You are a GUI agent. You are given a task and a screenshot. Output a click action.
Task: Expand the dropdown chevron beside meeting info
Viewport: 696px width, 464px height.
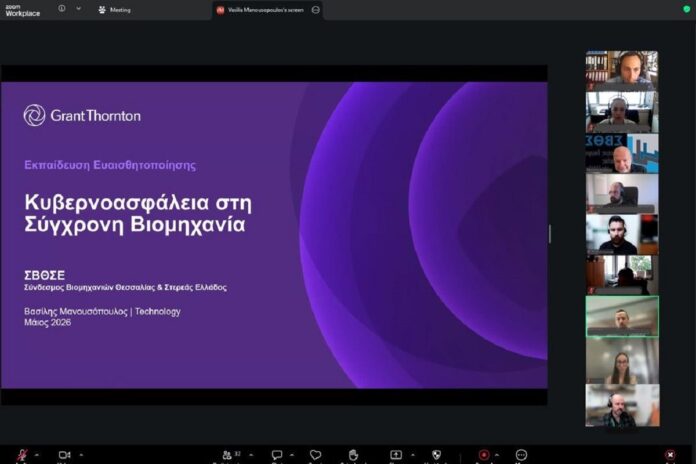point(79,8)
